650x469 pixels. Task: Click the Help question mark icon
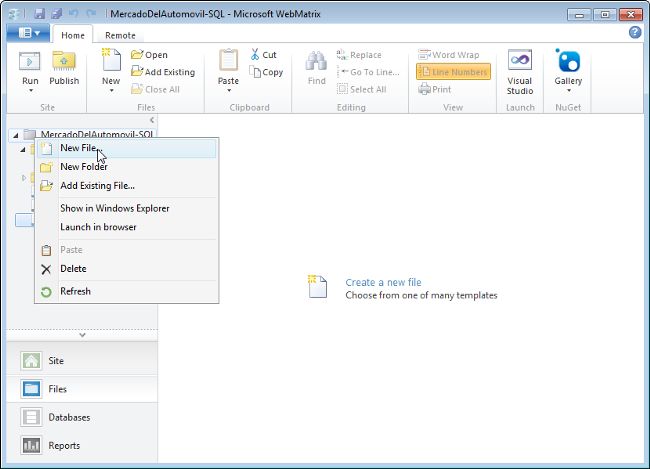tap(635, 32)
